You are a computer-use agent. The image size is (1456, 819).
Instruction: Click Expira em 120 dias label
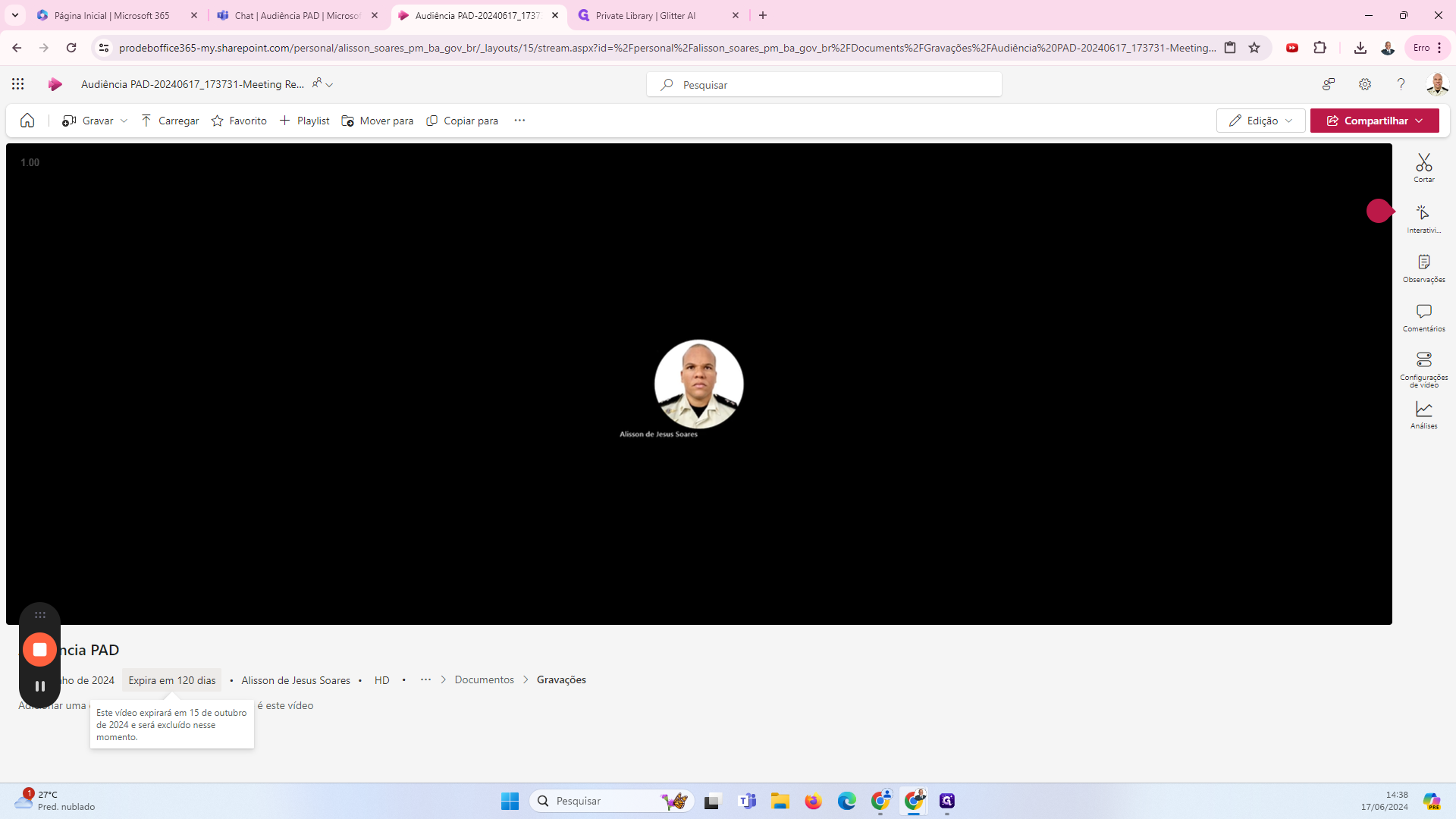coord(172,680)
